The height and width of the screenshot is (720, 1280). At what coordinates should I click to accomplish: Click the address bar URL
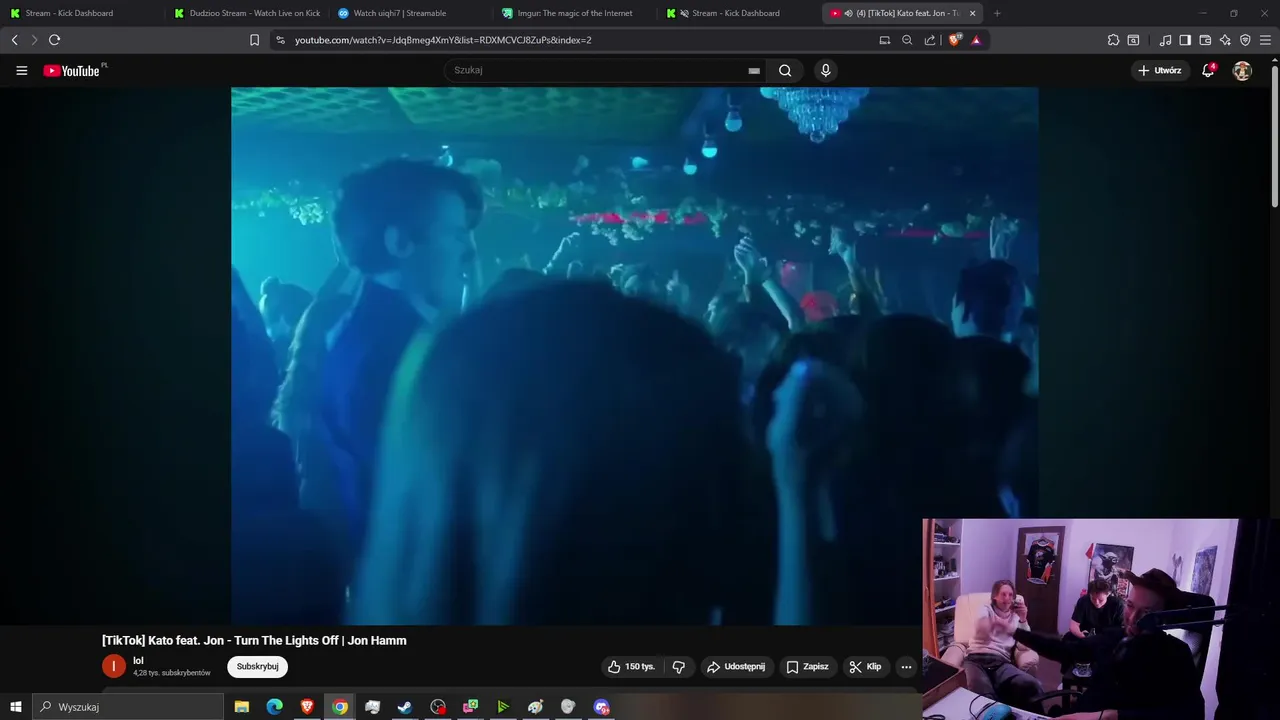443,40
